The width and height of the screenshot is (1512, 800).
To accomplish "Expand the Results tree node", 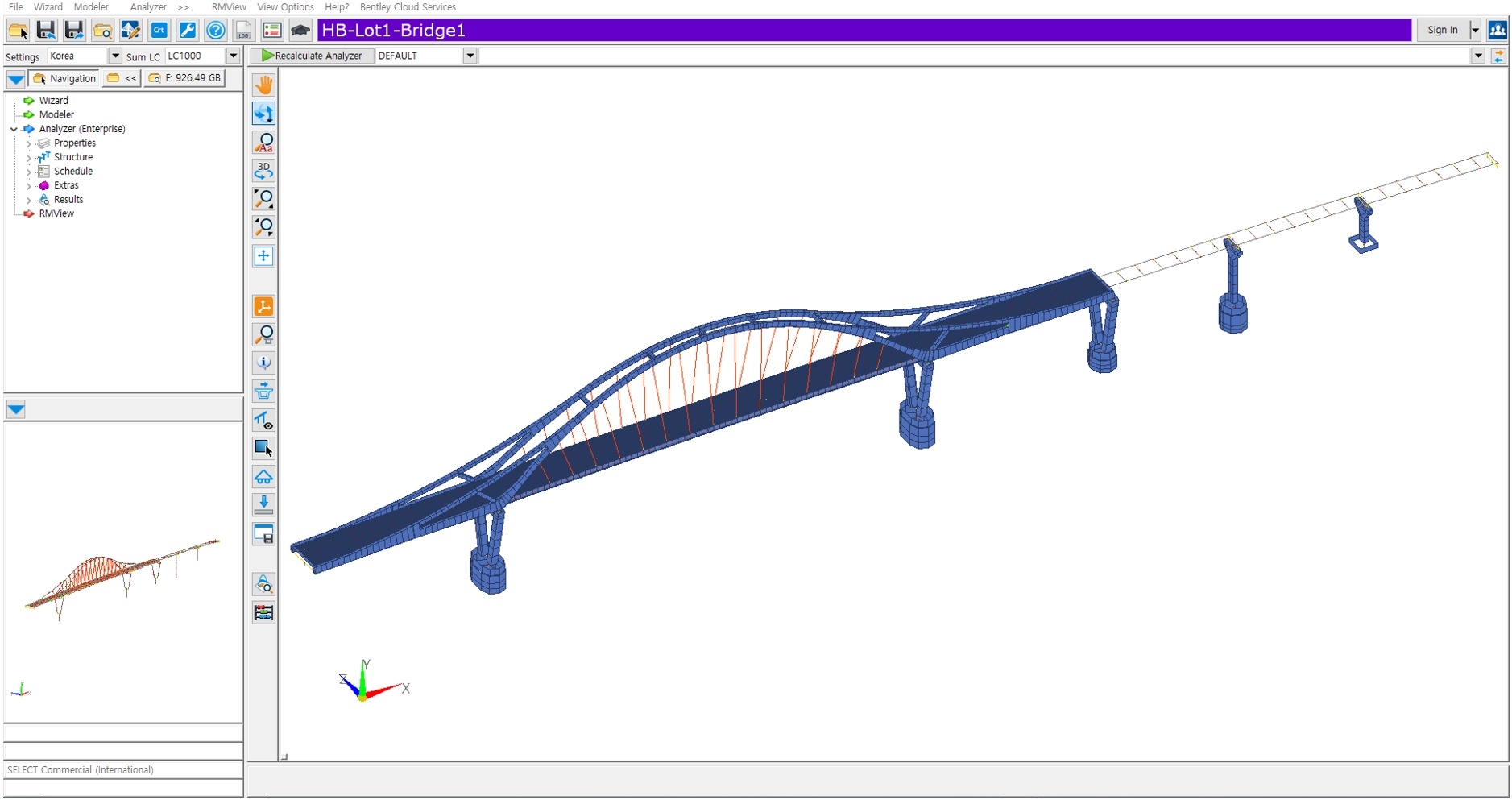I will 29,200.
